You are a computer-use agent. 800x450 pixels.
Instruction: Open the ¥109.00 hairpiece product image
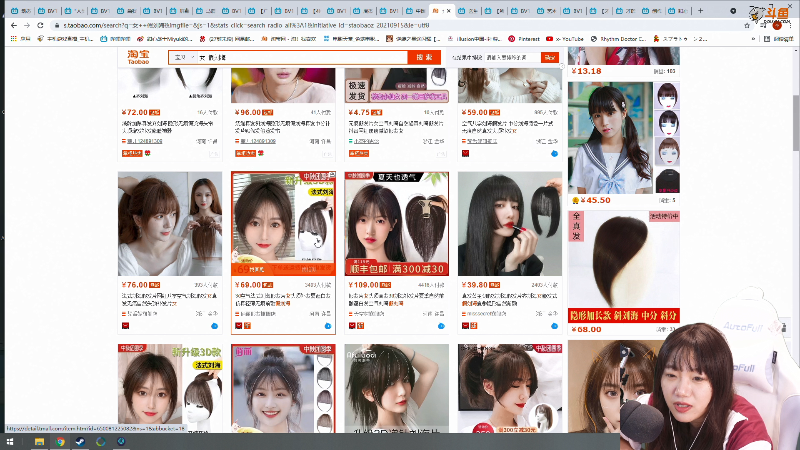pyautogui.click(x=396, y=223)
